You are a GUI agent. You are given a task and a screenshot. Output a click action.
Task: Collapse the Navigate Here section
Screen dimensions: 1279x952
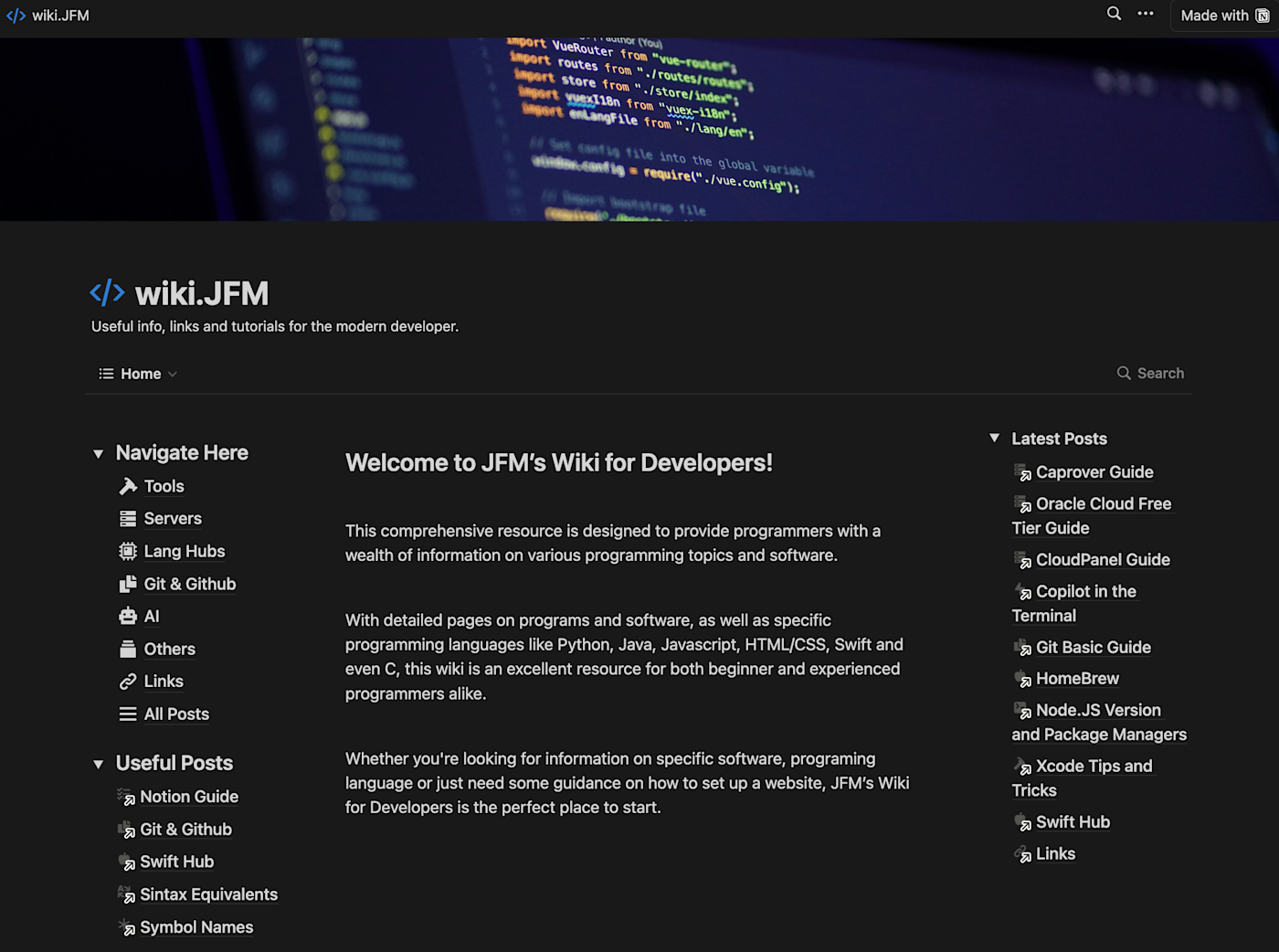click(98, 454)
